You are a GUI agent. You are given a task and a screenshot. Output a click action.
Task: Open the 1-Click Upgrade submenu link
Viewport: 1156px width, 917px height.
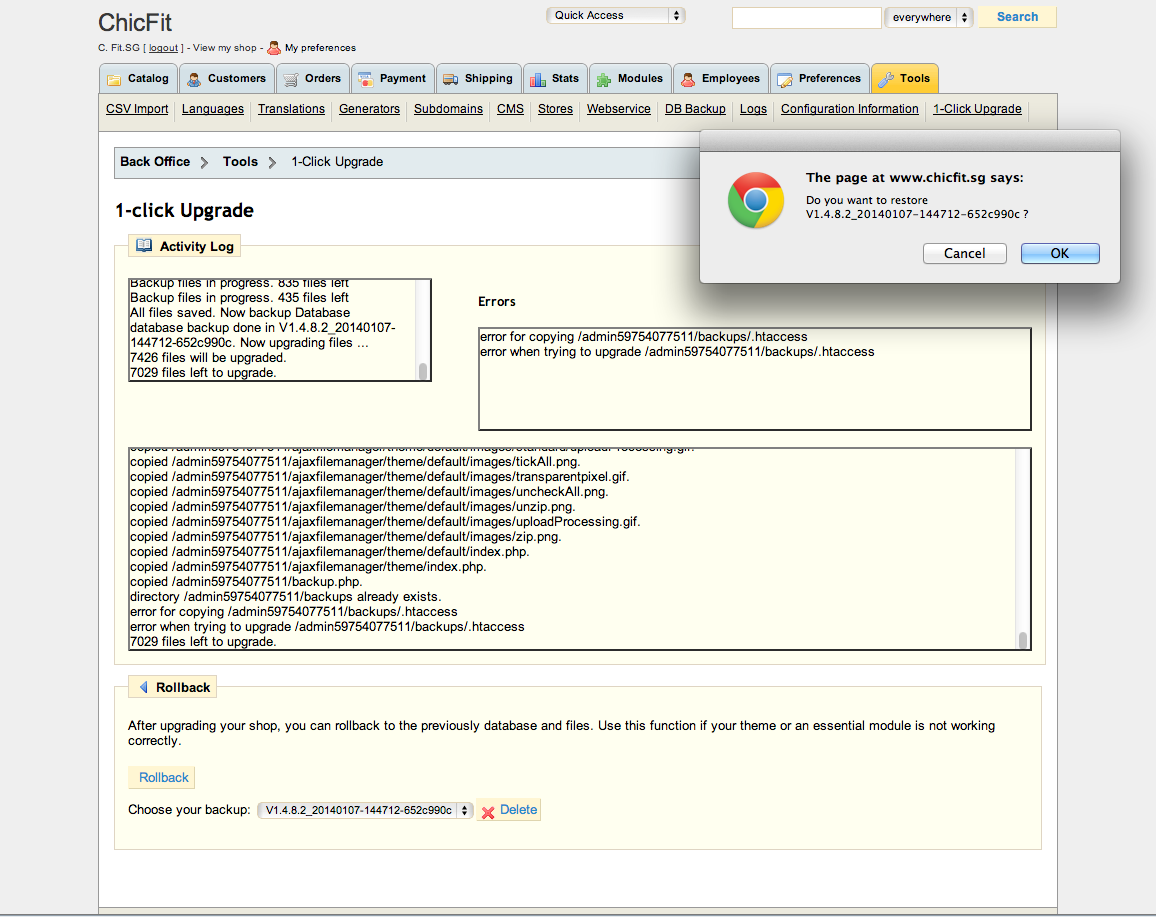point(978,109)
